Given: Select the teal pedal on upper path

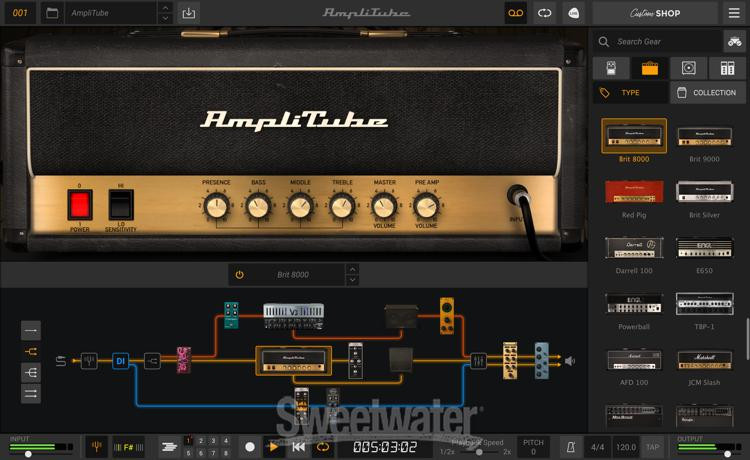Looking at the screenshot, I should (x=232, y=315).
